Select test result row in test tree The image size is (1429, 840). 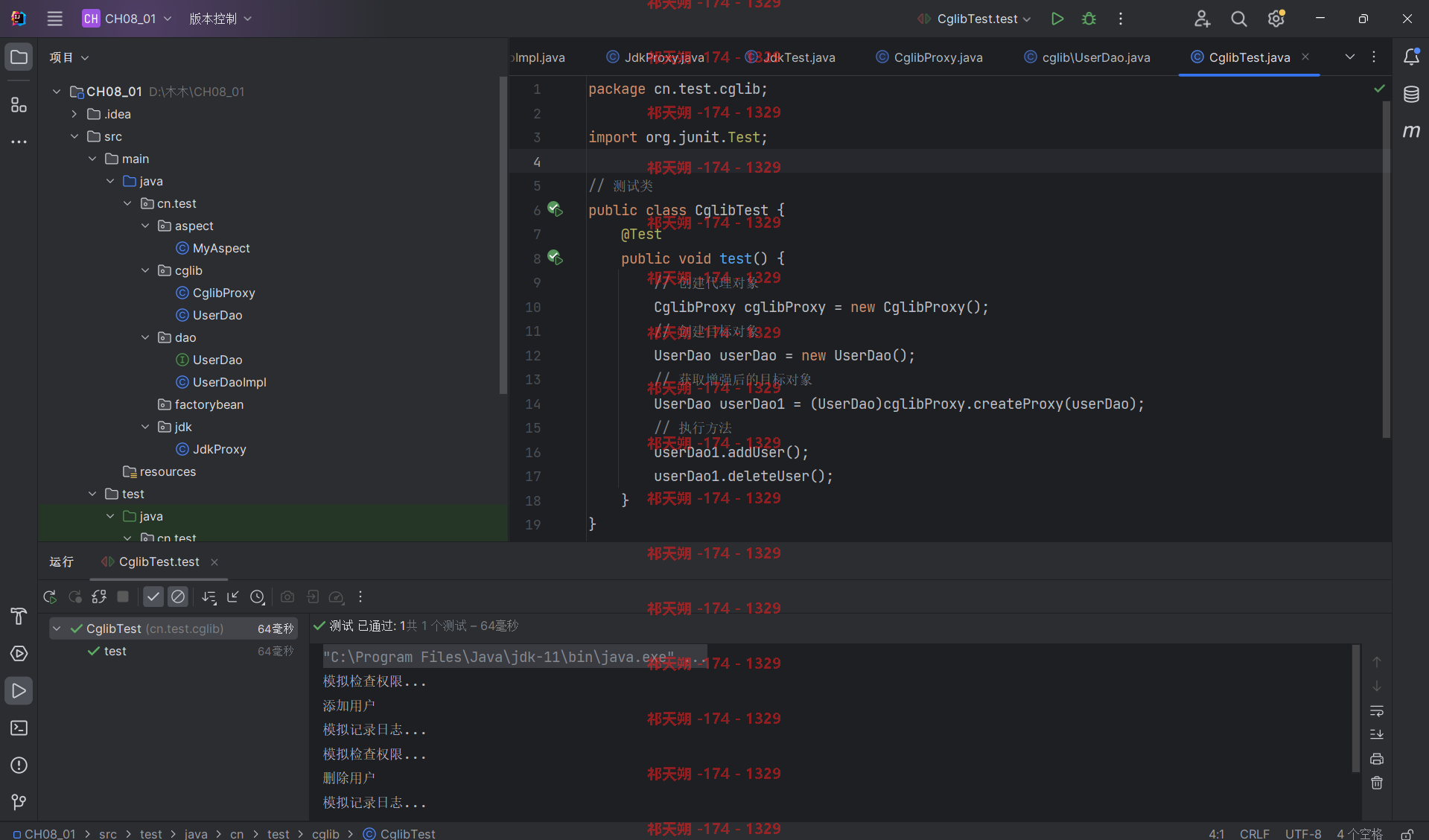[x=173, y=651]
